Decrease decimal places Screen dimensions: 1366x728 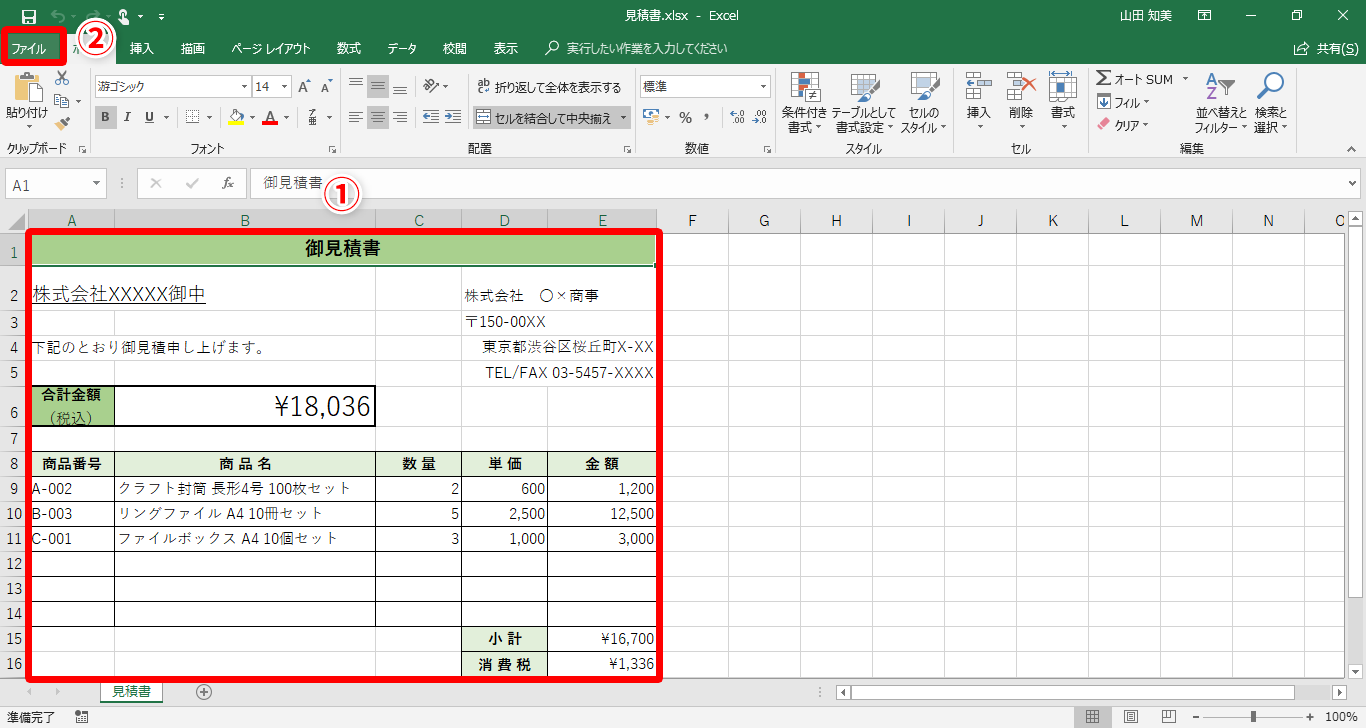(x=760, y=117)
